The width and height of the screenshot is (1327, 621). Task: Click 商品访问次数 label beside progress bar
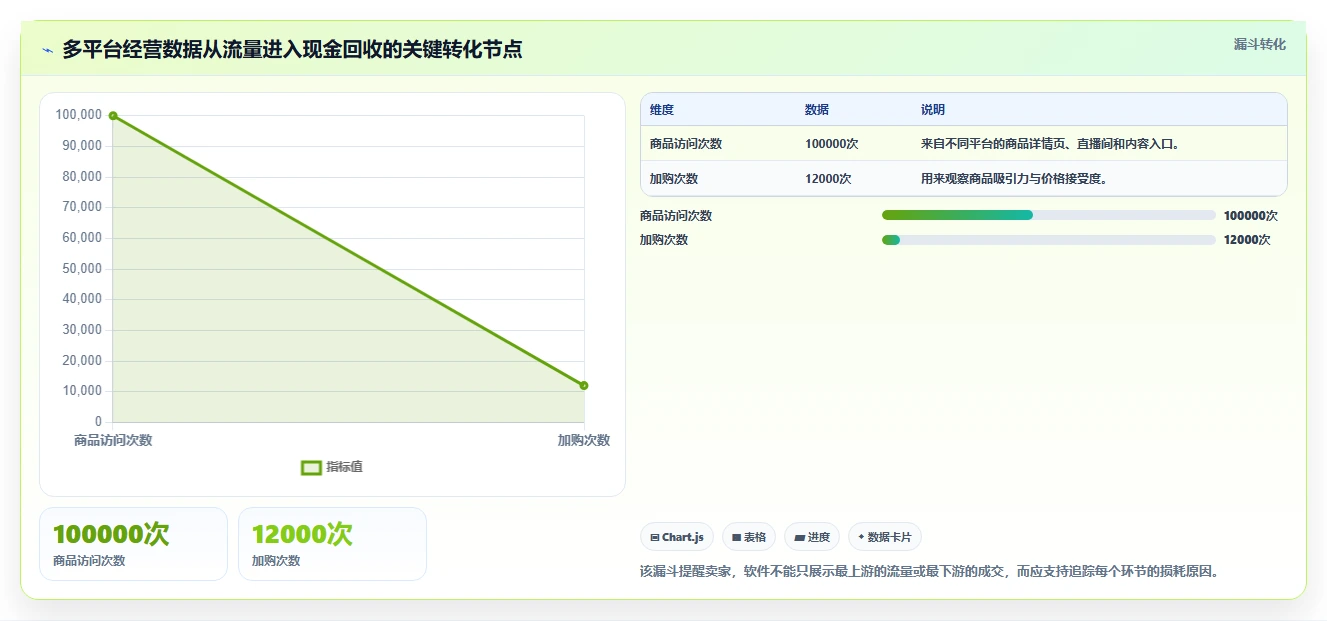tap(676, 216)
